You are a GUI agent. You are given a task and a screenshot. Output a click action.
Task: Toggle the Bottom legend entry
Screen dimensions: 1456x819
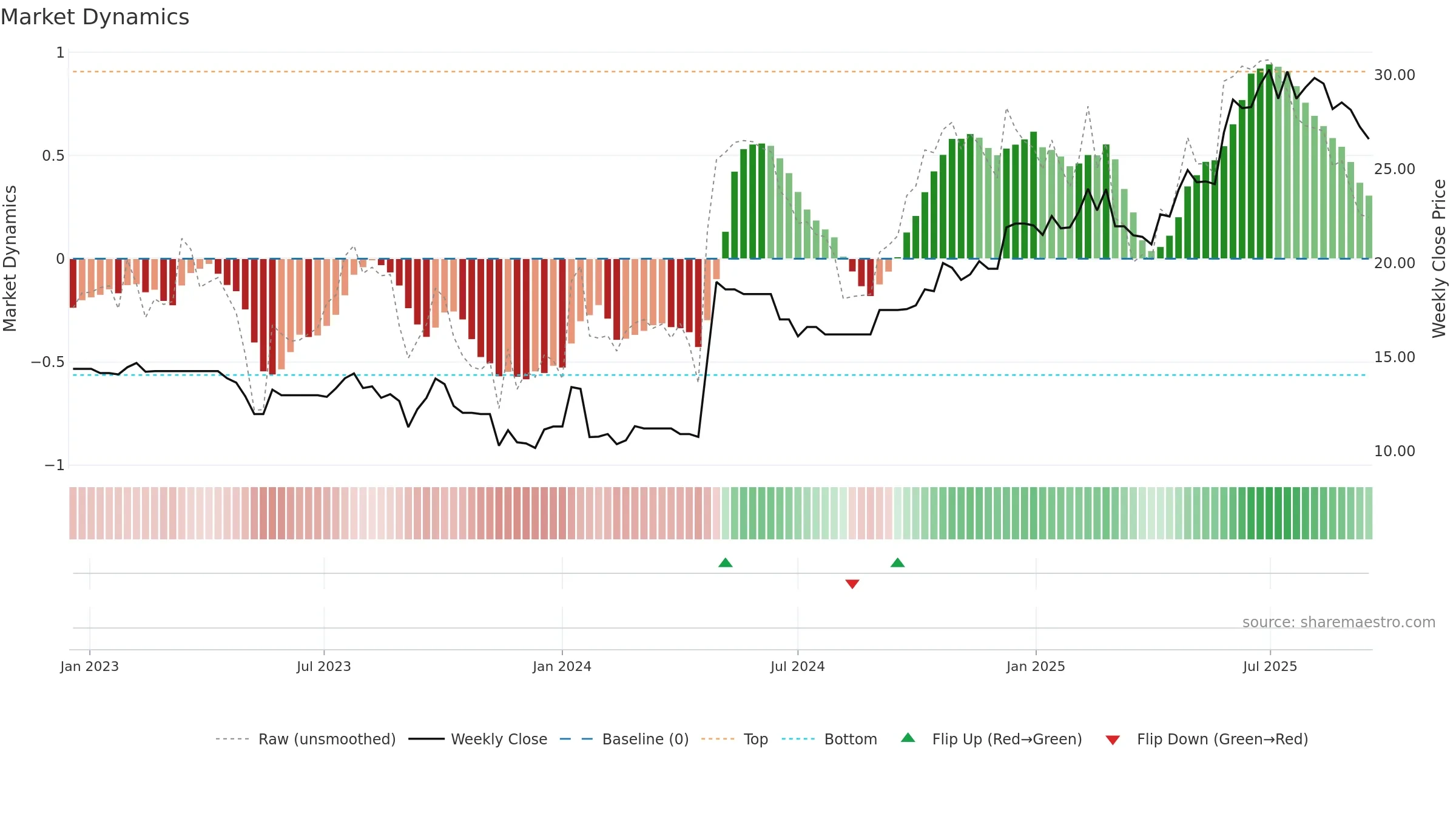tap(829, 739)
